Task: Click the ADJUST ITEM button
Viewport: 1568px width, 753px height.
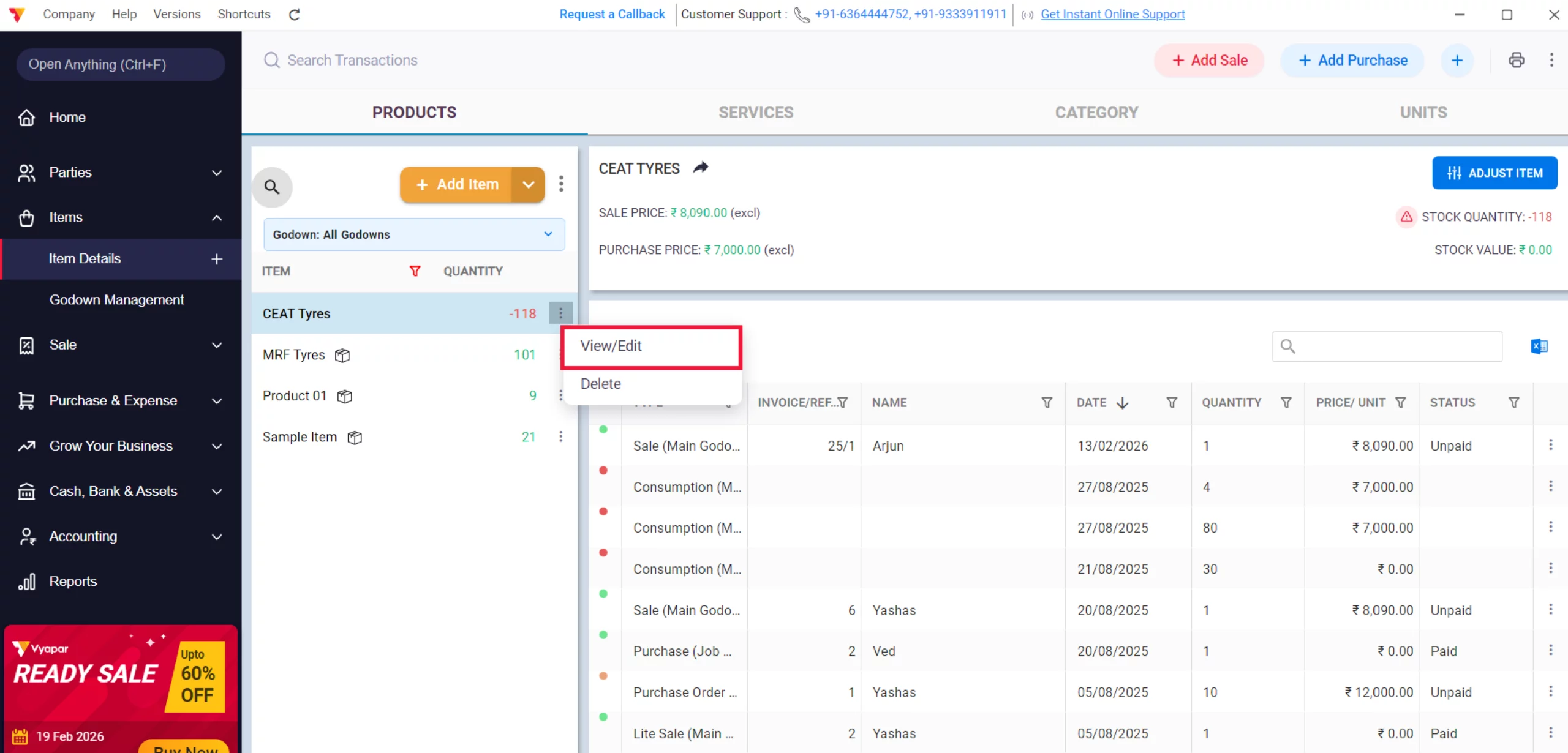Action: pos(1494,173)
